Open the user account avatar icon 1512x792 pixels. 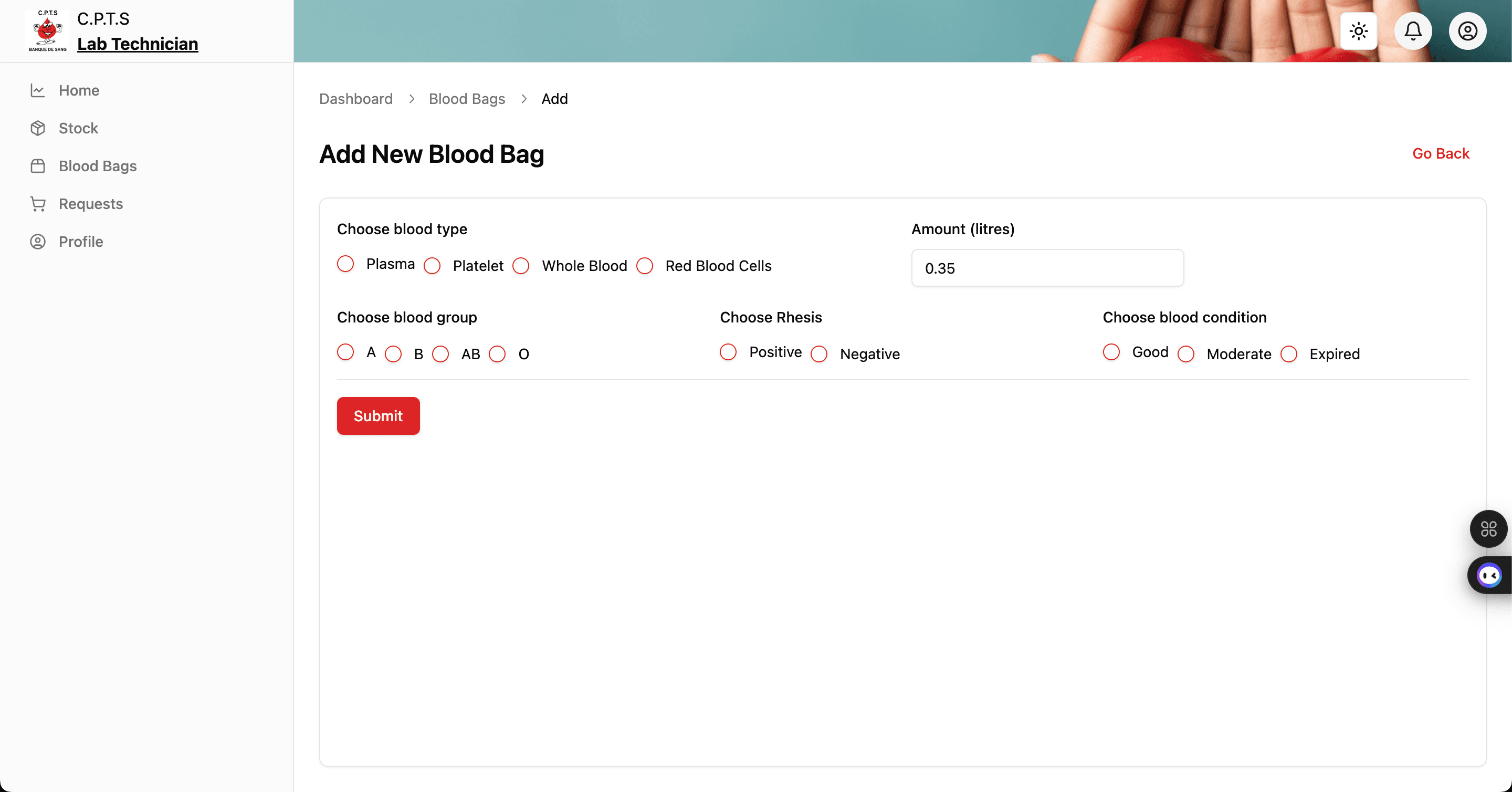1467,31
